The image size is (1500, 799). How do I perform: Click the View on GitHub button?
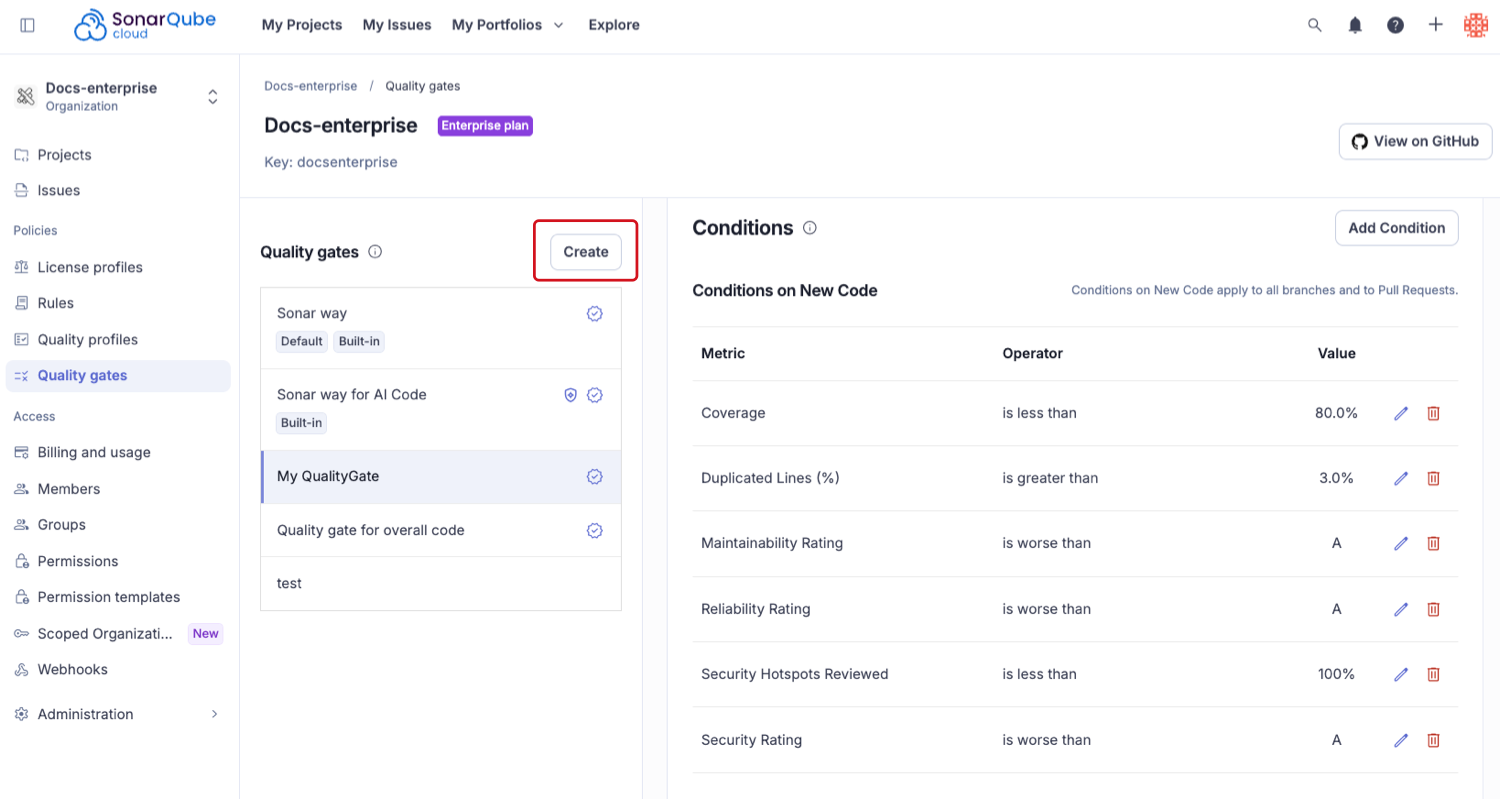tap(1416, 141)
